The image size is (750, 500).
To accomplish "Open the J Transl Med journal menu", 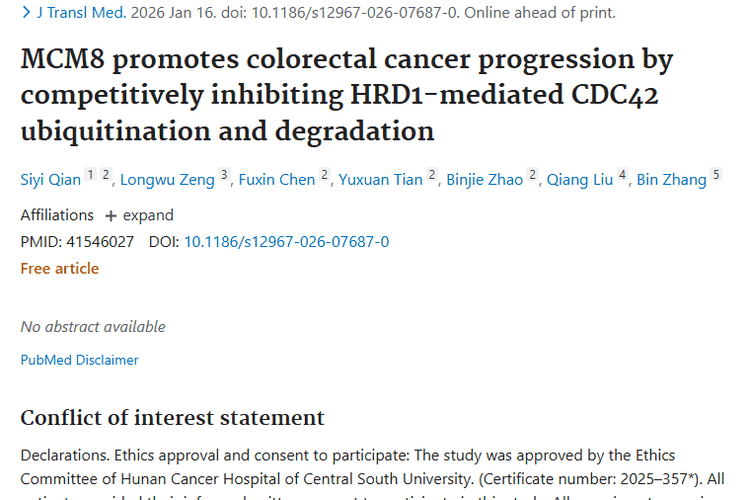I will [78, 13].
